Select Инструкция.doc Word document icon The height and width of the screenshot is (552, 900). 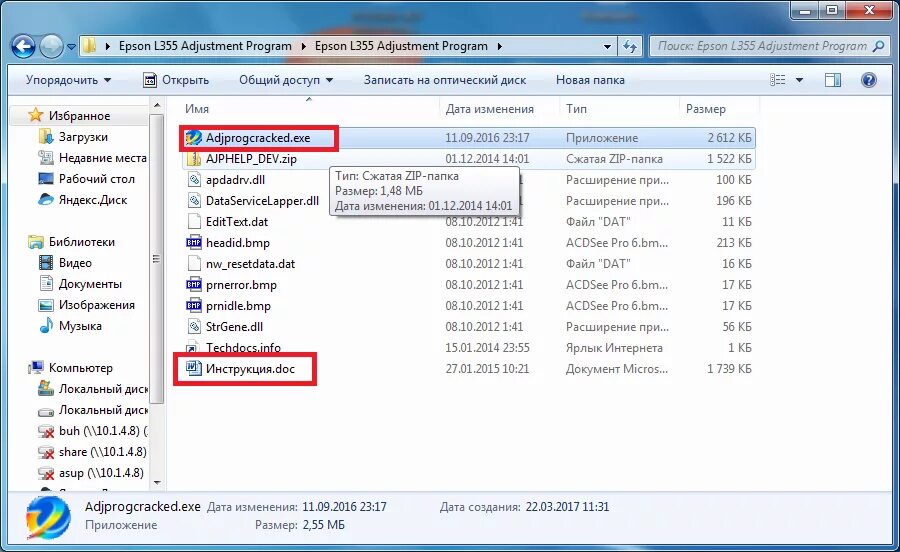point(194,368)
